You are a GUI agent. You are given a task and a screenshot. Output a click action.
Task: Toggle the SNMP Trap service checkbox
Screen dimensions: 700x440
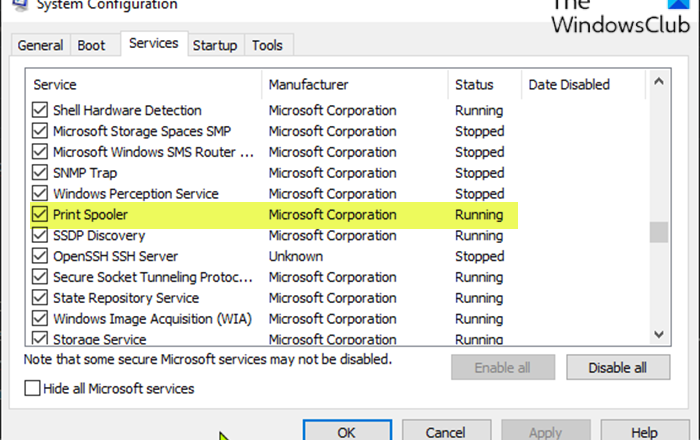click(x=40, y=173)
